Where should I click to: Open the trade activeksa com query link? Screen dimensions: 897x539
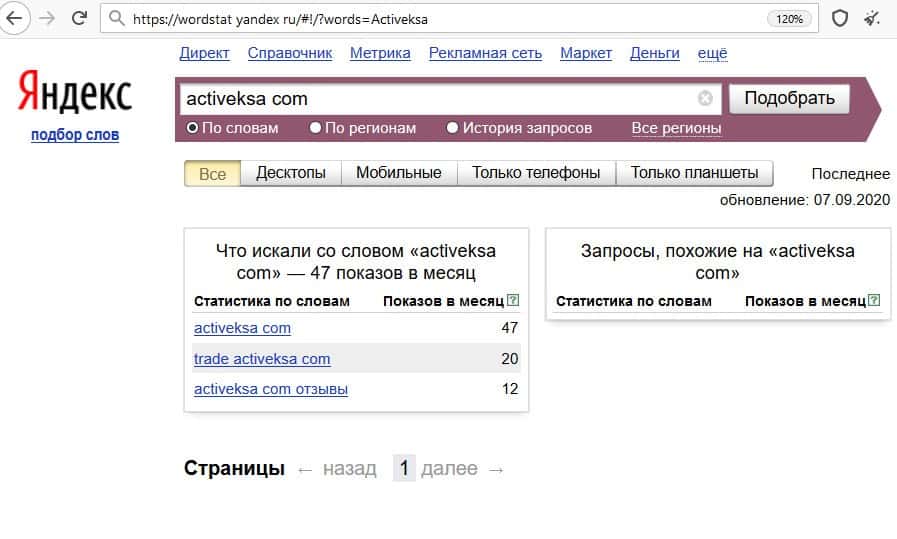262,359
